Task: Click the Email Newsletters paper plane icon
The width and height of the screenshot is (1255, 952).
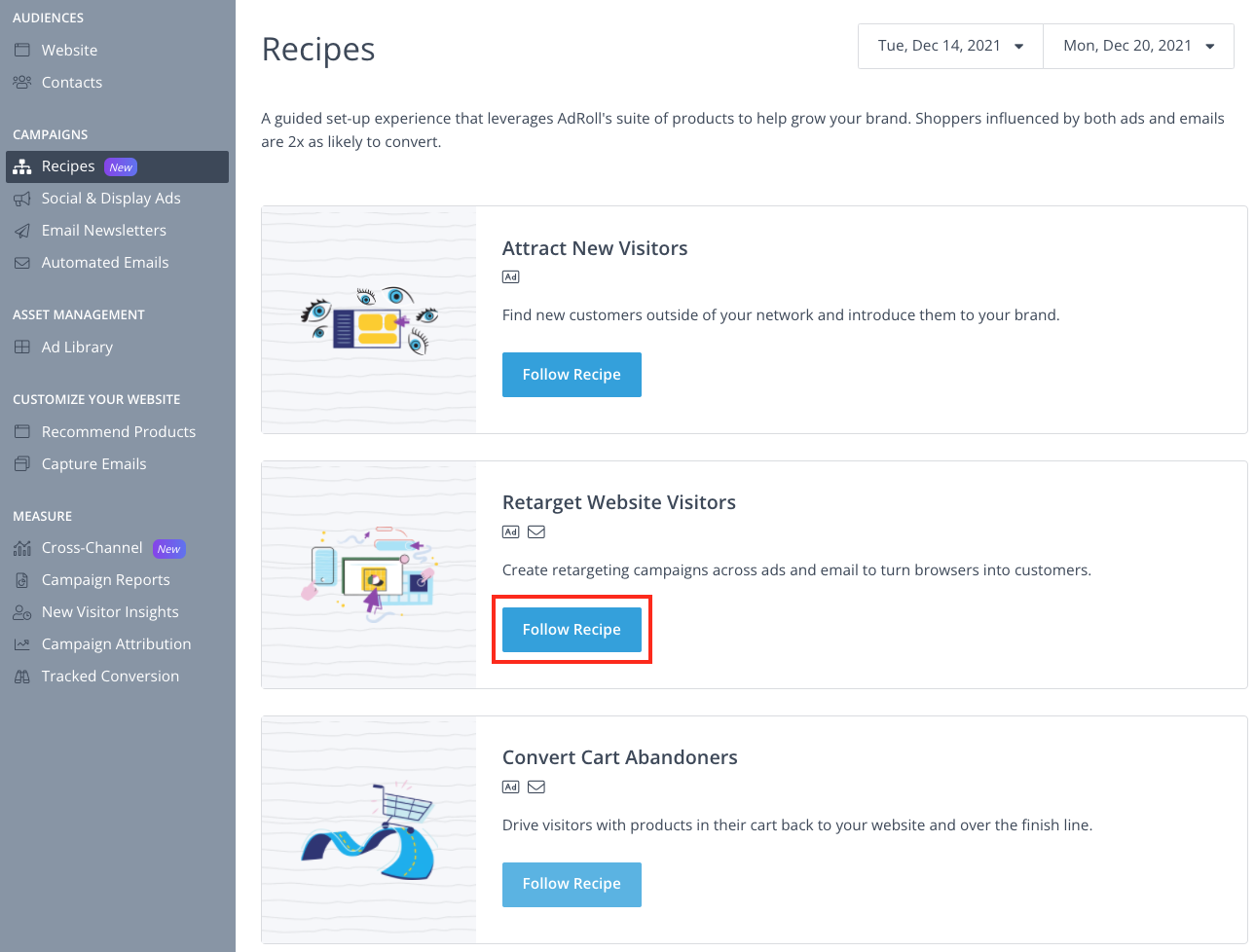Action: 22,231
